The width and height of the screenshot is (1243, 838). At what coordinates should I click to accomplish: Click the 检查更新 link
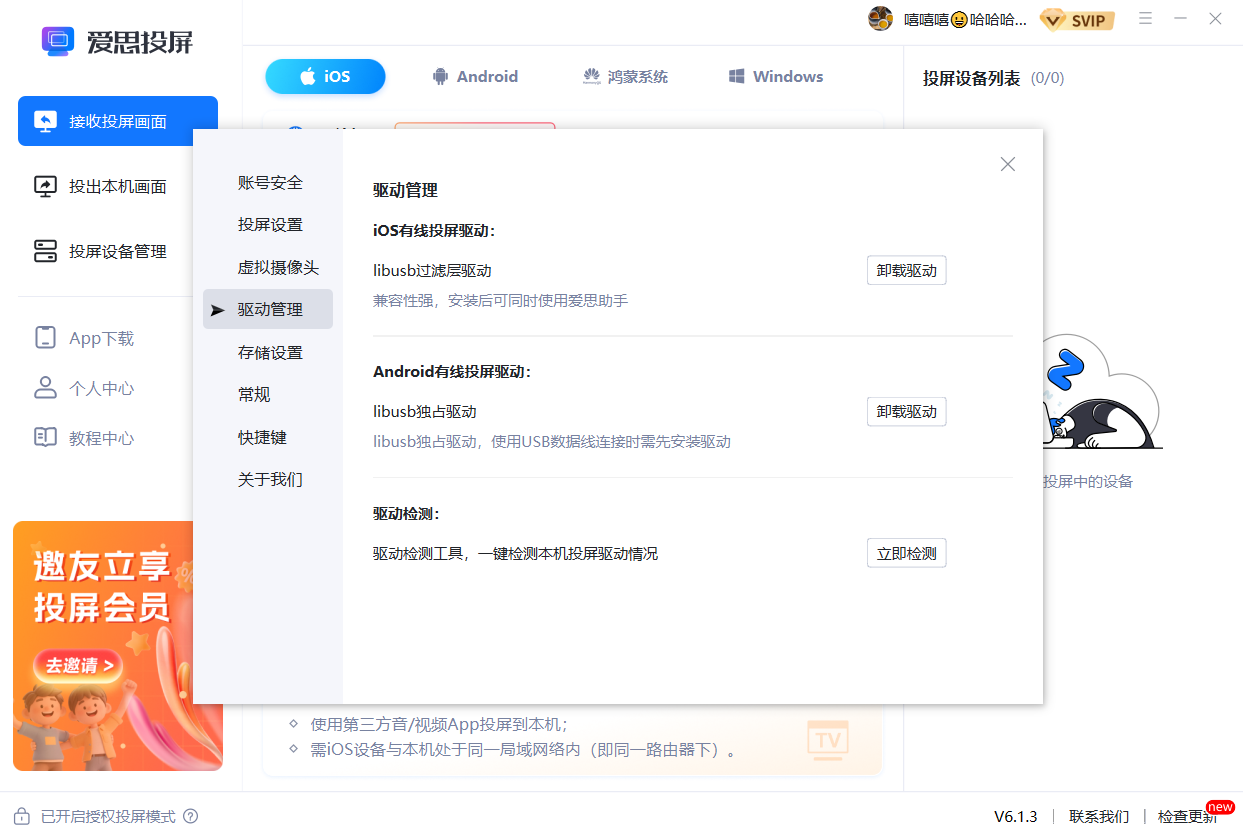coord(1185,816)
